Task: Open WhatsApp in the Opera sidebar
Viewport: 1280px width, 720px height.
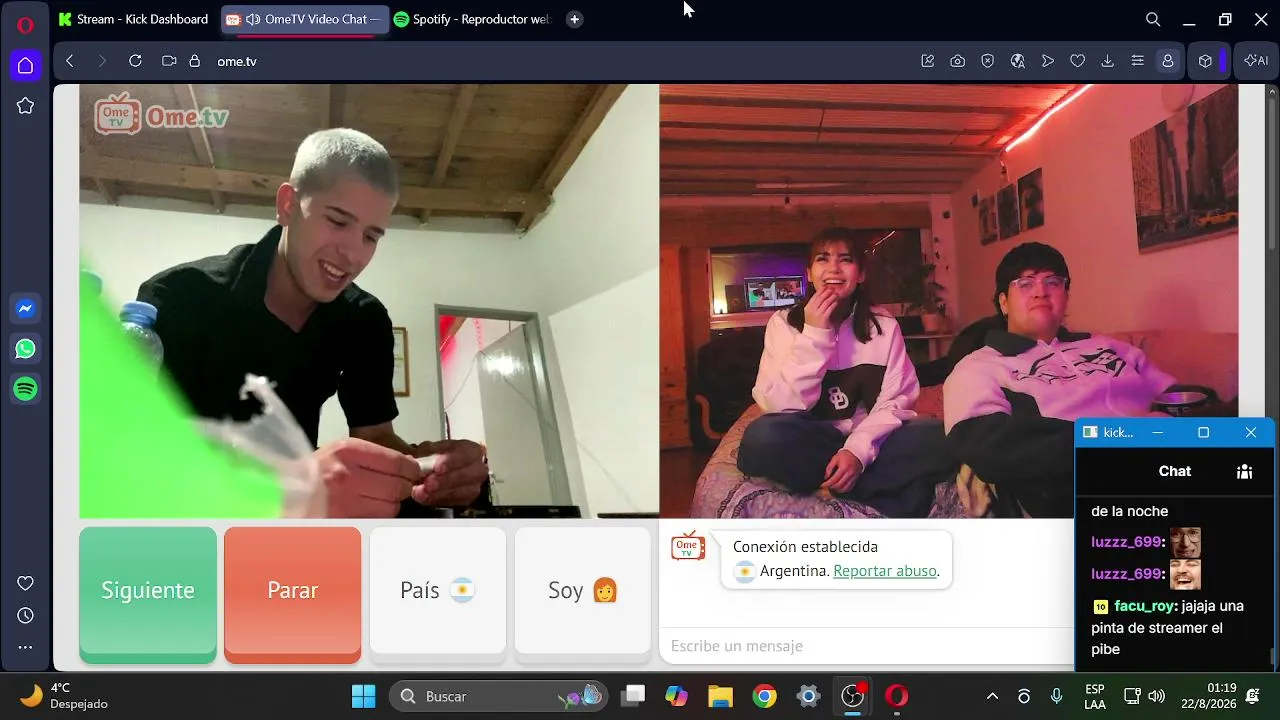Action: click(x=25, y=349)
